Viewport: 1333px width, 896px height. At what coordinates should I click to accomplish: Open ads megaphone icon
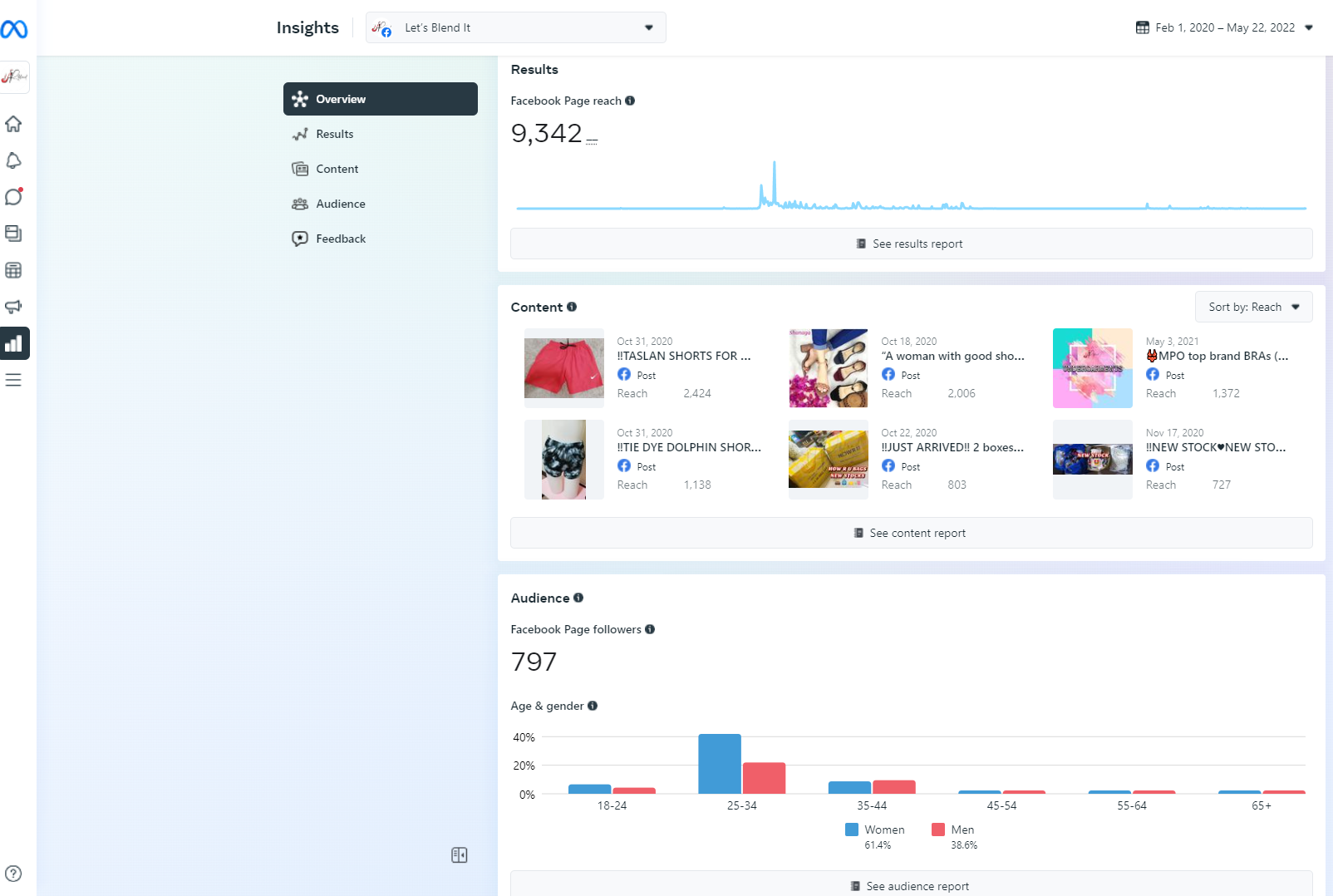click(13, 307)
